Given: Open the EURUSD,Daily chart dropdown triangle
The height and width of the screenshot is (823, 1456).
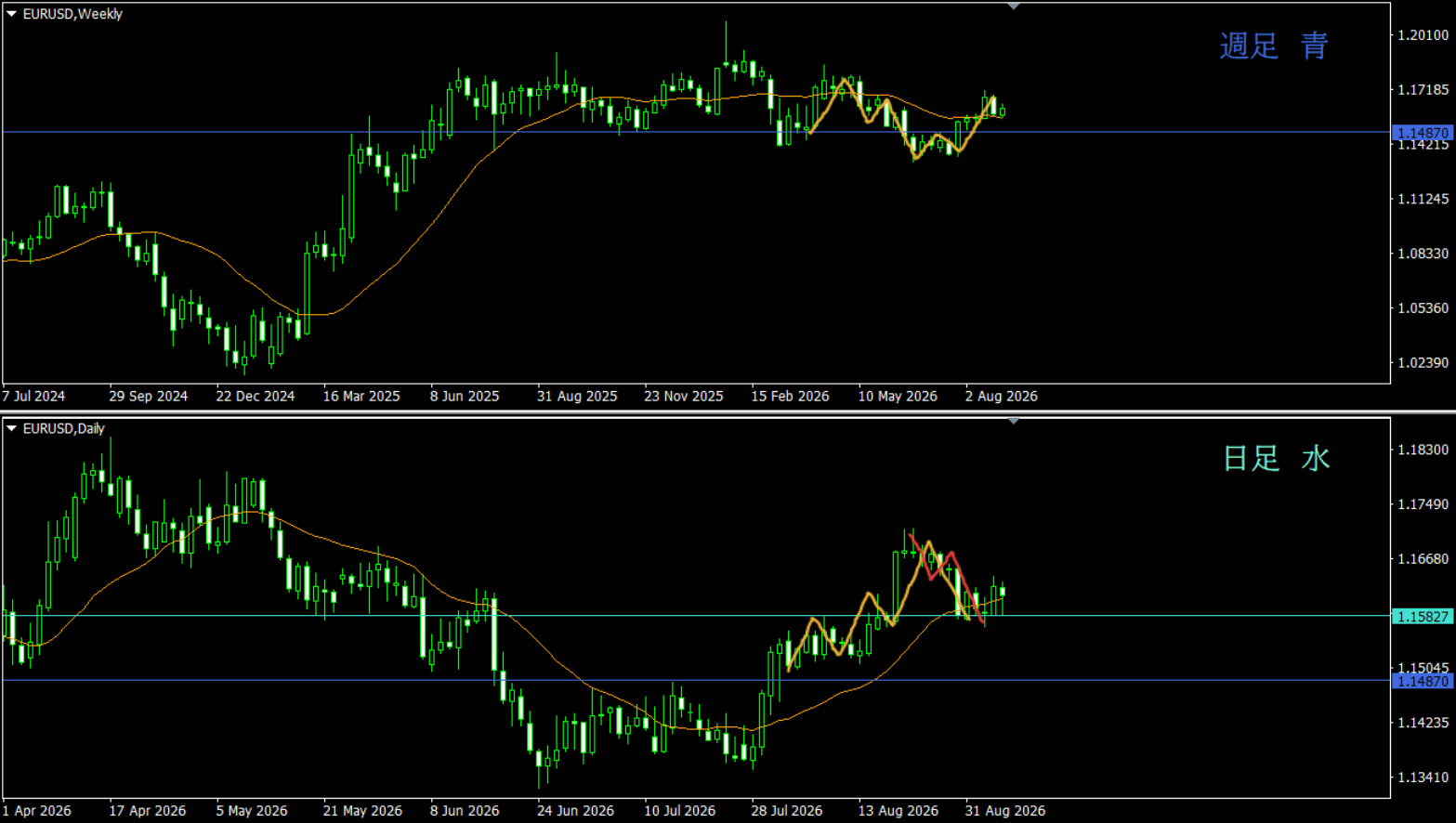Looking at the screenshot, I should [12, 428].
